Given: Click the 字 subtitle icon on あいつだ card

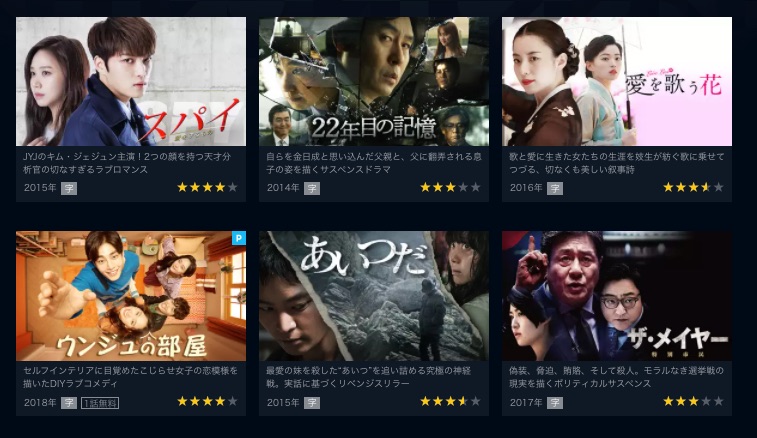Looking at the screenshot, I should pos(312,403).
